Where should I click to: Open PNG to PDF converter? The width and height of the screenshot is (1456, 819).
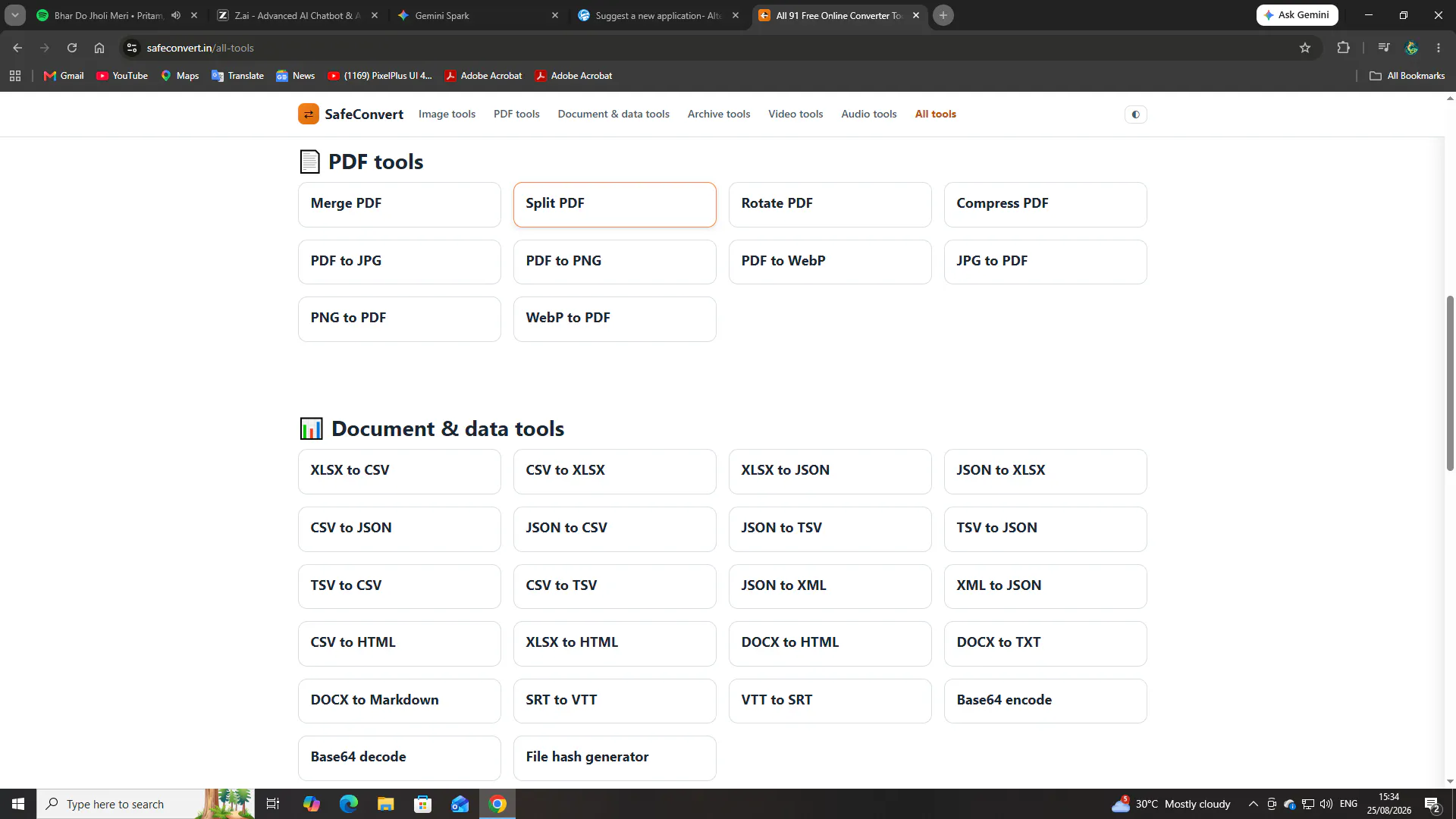(x=400, y=318)
